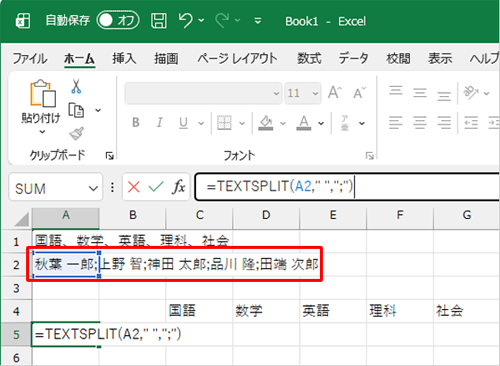The width and height of the screenshot is (500, 366).
Task: Open the borders dropdown arrow
Action: tap(242, 123)
